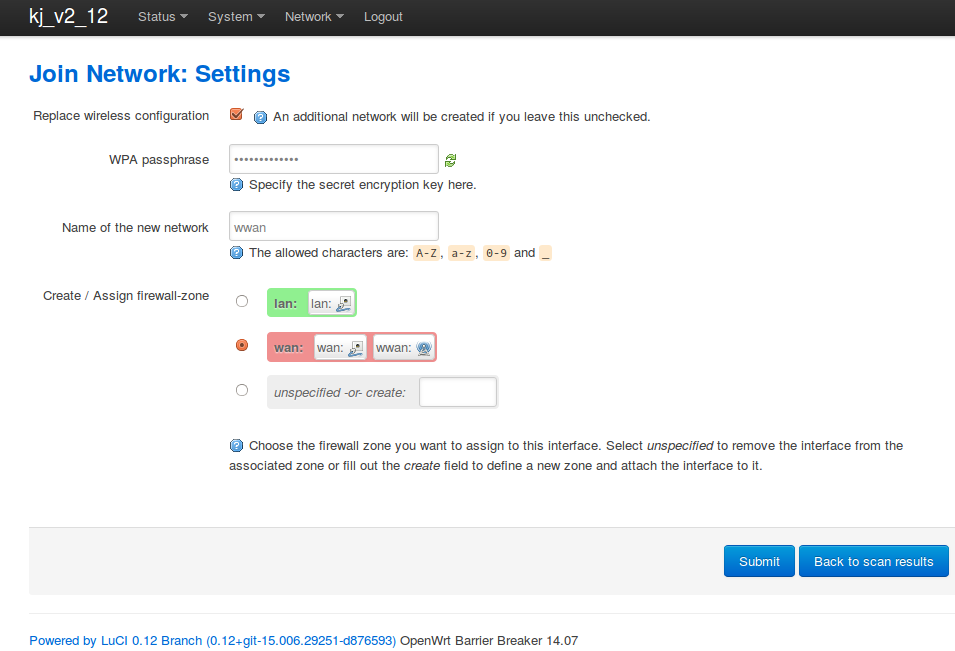
Task: Expand the System dropdown menu
Action: coord(236,17)
